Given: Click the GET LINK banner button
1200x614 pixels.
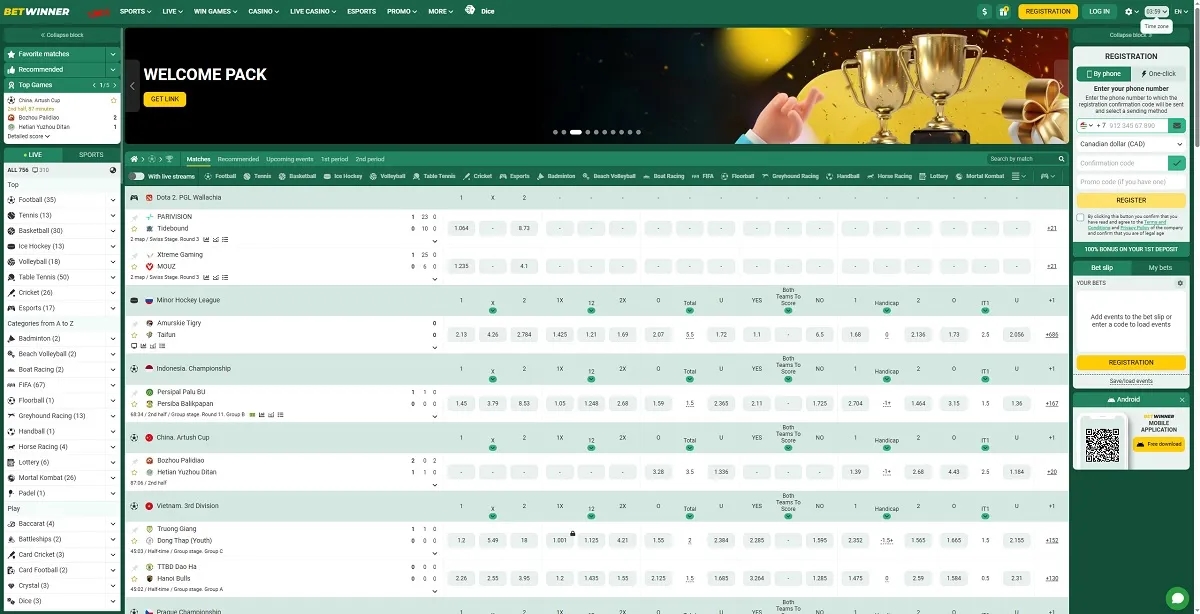Looking at the screenshot, I should click(x=165, y=99).
